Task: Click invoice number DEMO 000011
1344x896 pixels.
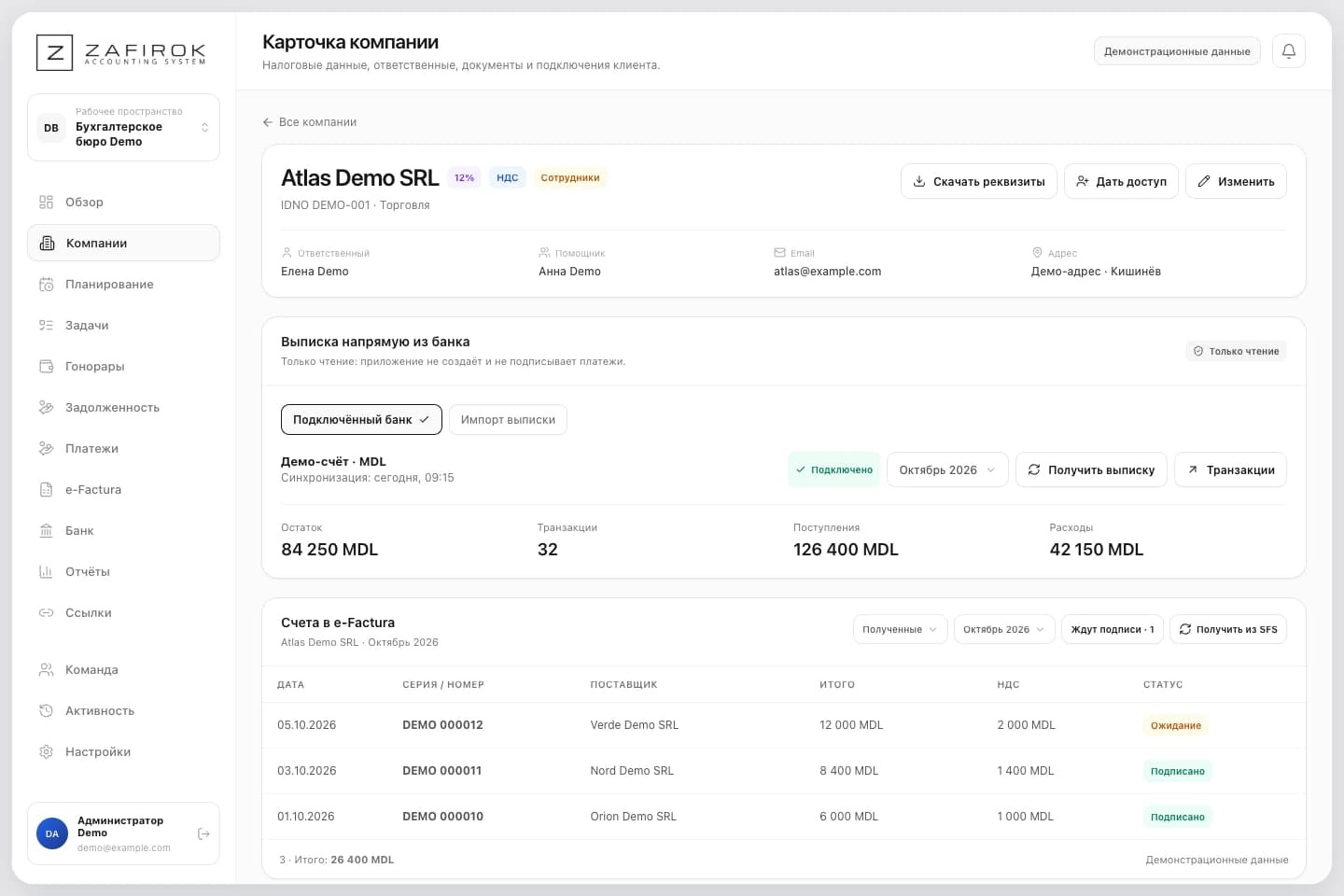Action: click(x=441, y=771)
